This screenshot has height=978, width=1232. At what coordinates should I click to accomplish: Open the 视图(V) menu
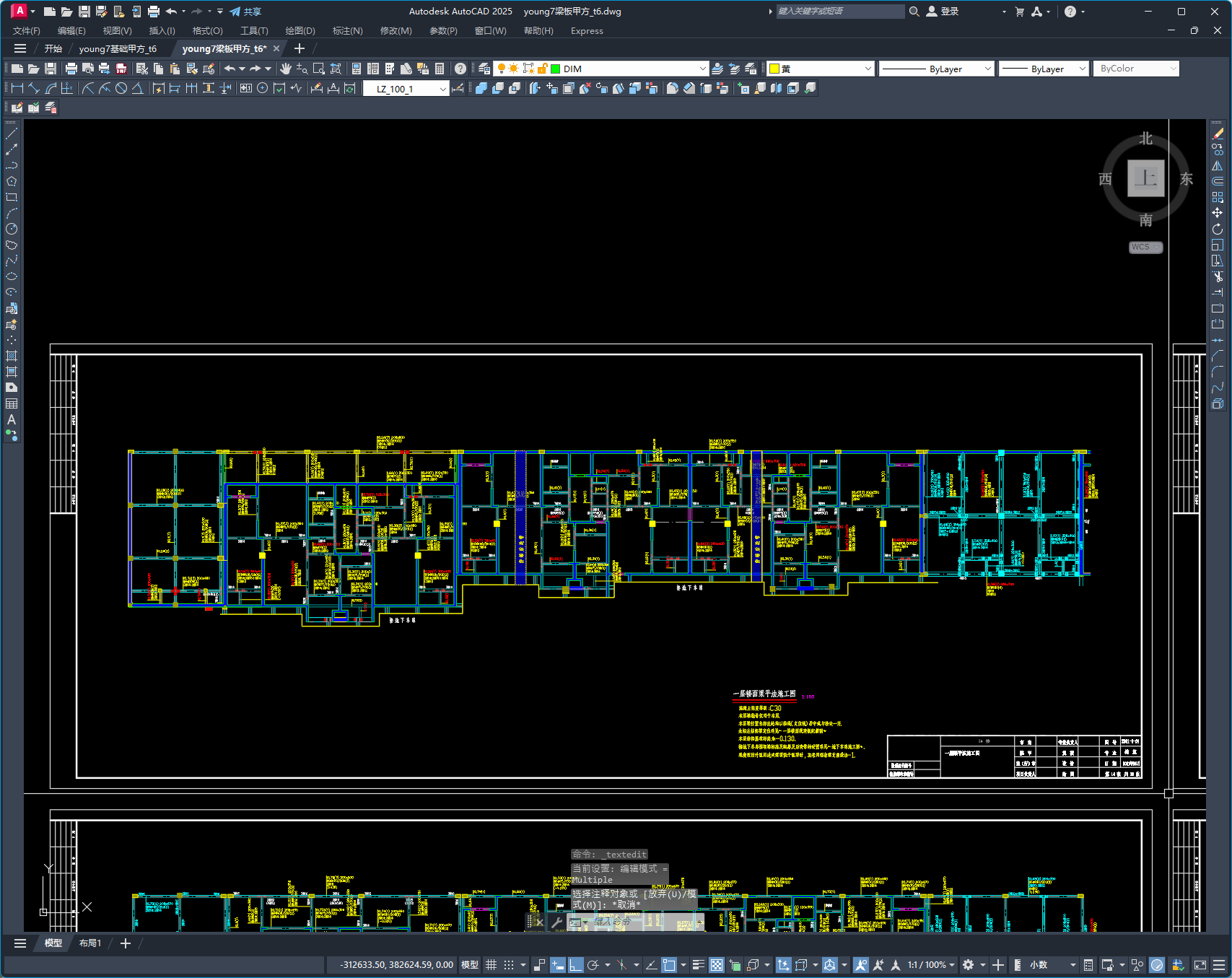[x=117, y=31]
